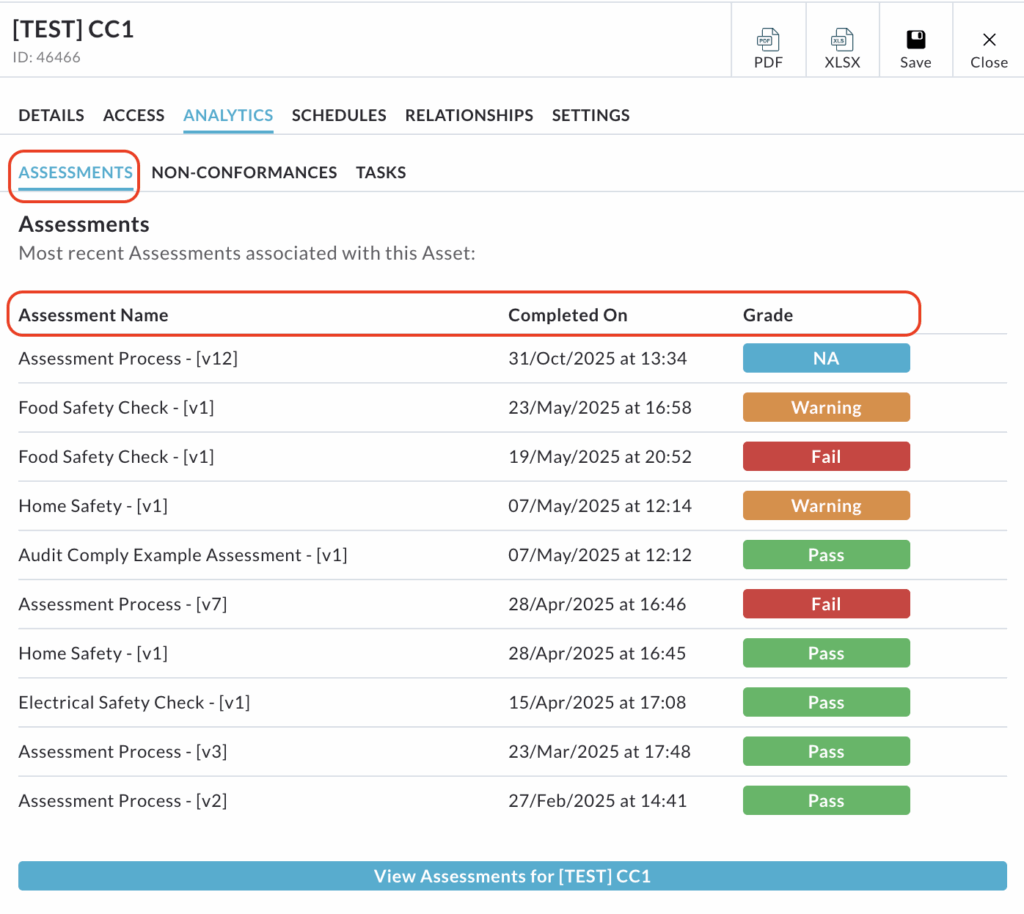Image resolution: width=1024 pixels, height=914 pixels.
Task: Click the Assessment Name column header
Action: point(93,315)
